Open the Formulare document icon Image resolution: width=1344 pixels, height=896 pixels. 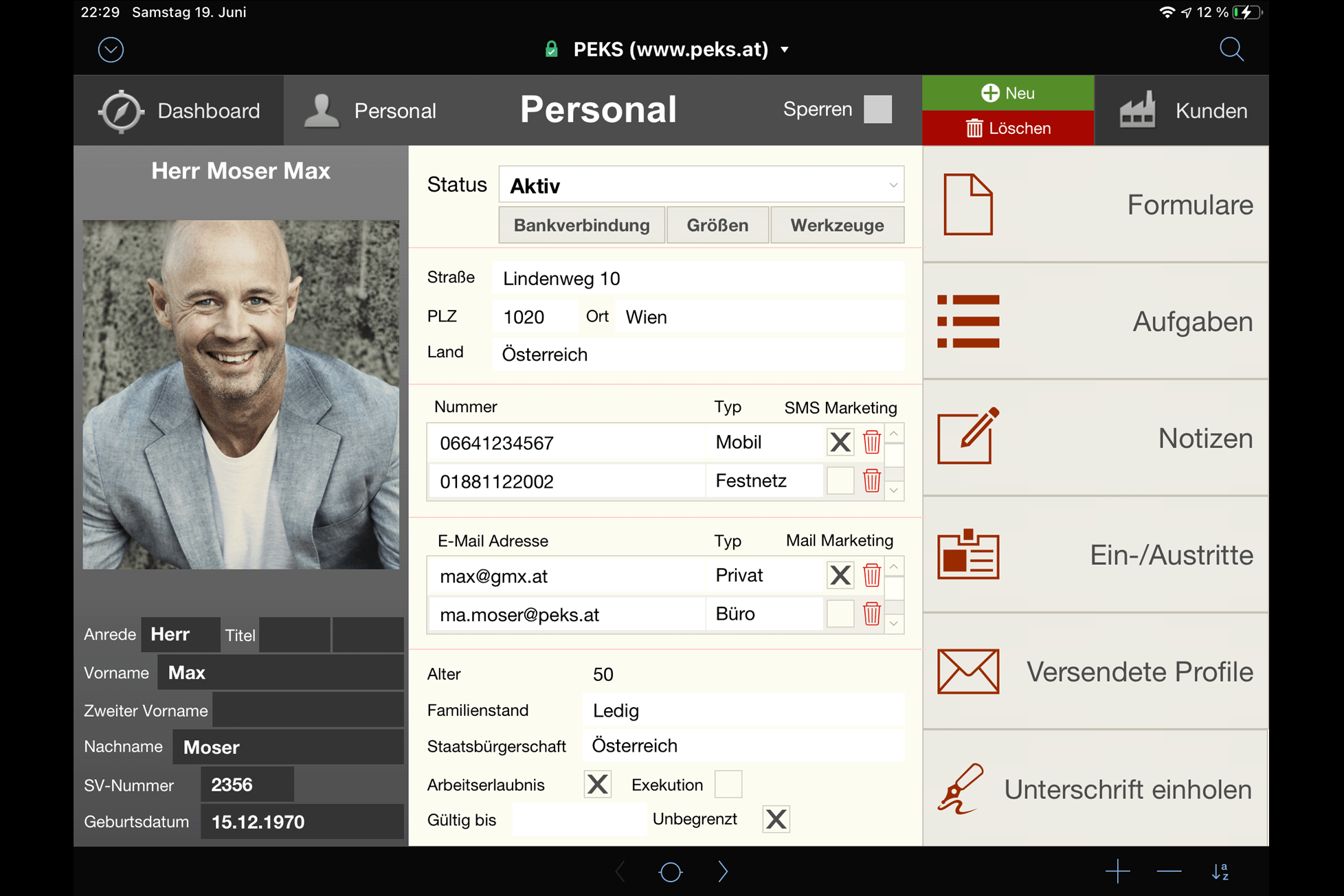coord(967,204)
